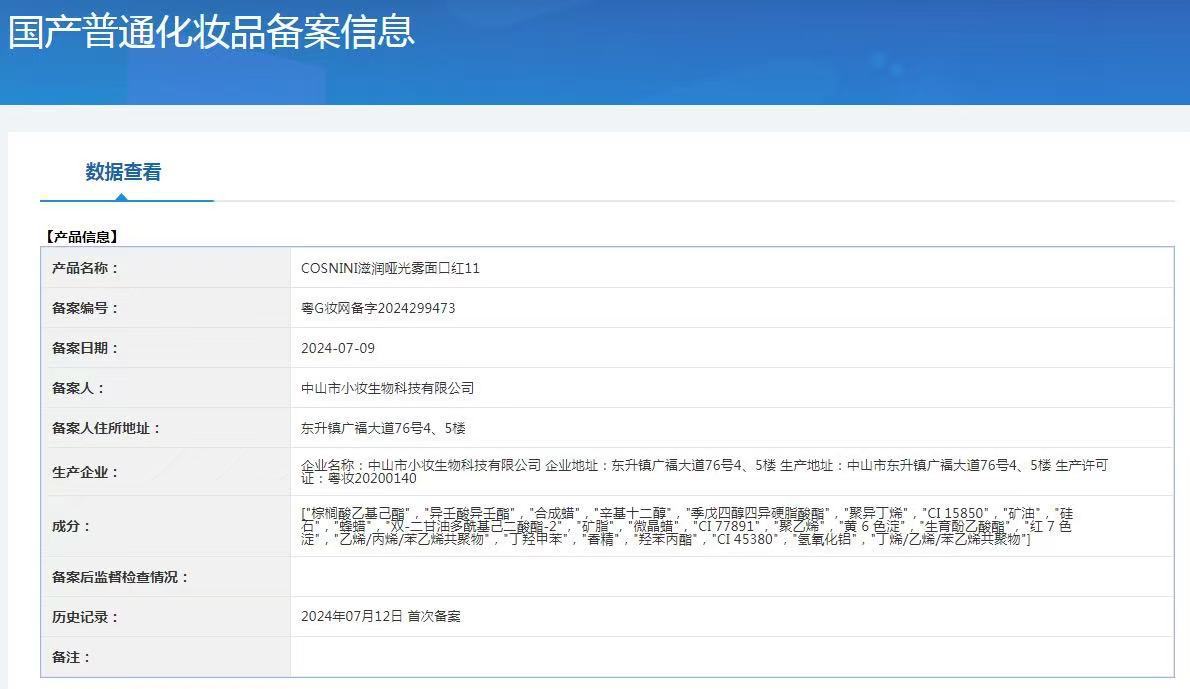Image resolution: width=1190 pixels, height=689 pixels.
Task: Select the ingredient list text
Action: click(x=687, y=526)
